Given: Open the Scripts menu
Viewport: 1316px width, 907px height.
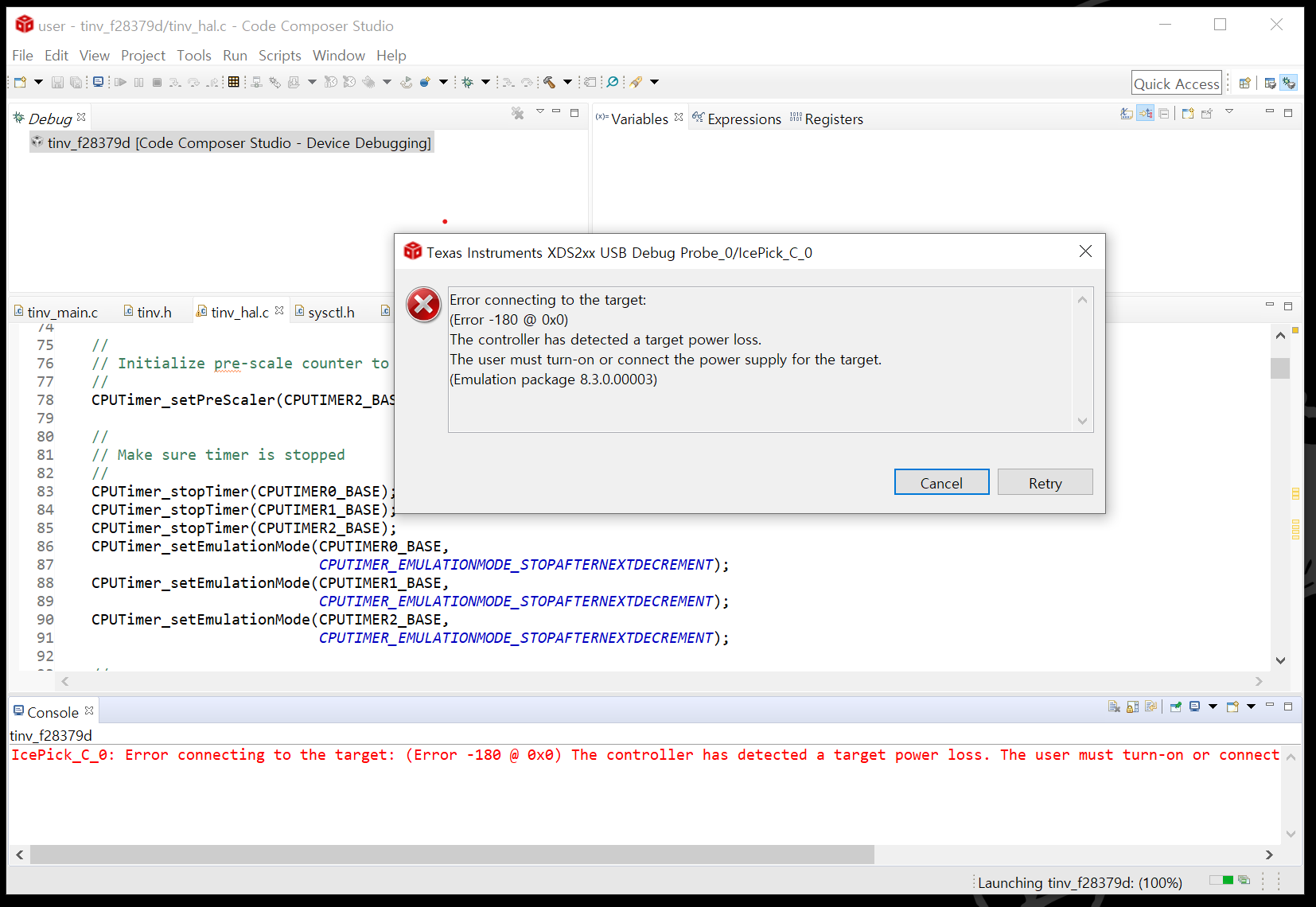Looking at the screenshot, I should pyautogui.click(x=280, y=56).
